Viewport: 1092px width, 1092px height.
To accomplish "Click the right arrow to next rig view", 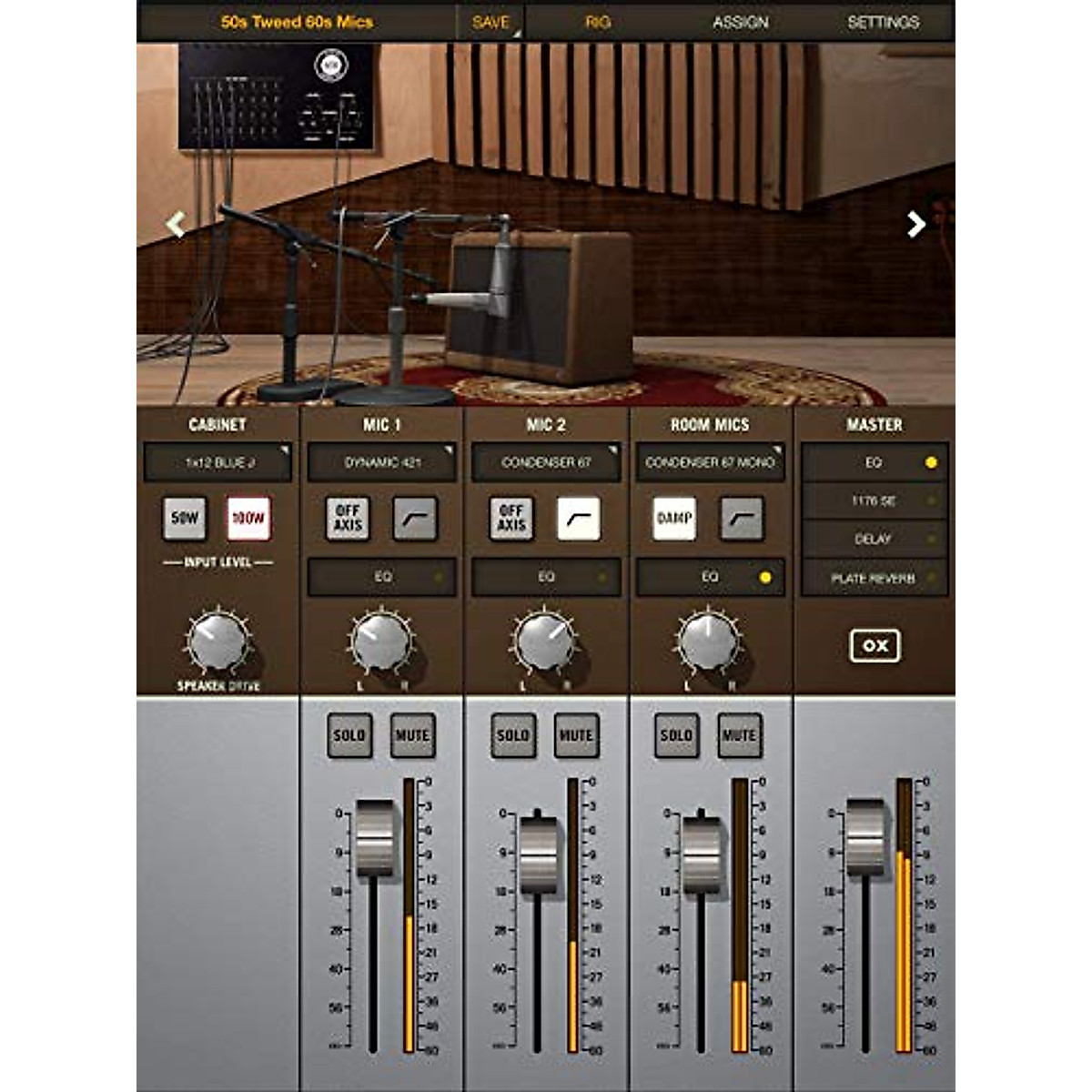I will click(x=916, y=224).
